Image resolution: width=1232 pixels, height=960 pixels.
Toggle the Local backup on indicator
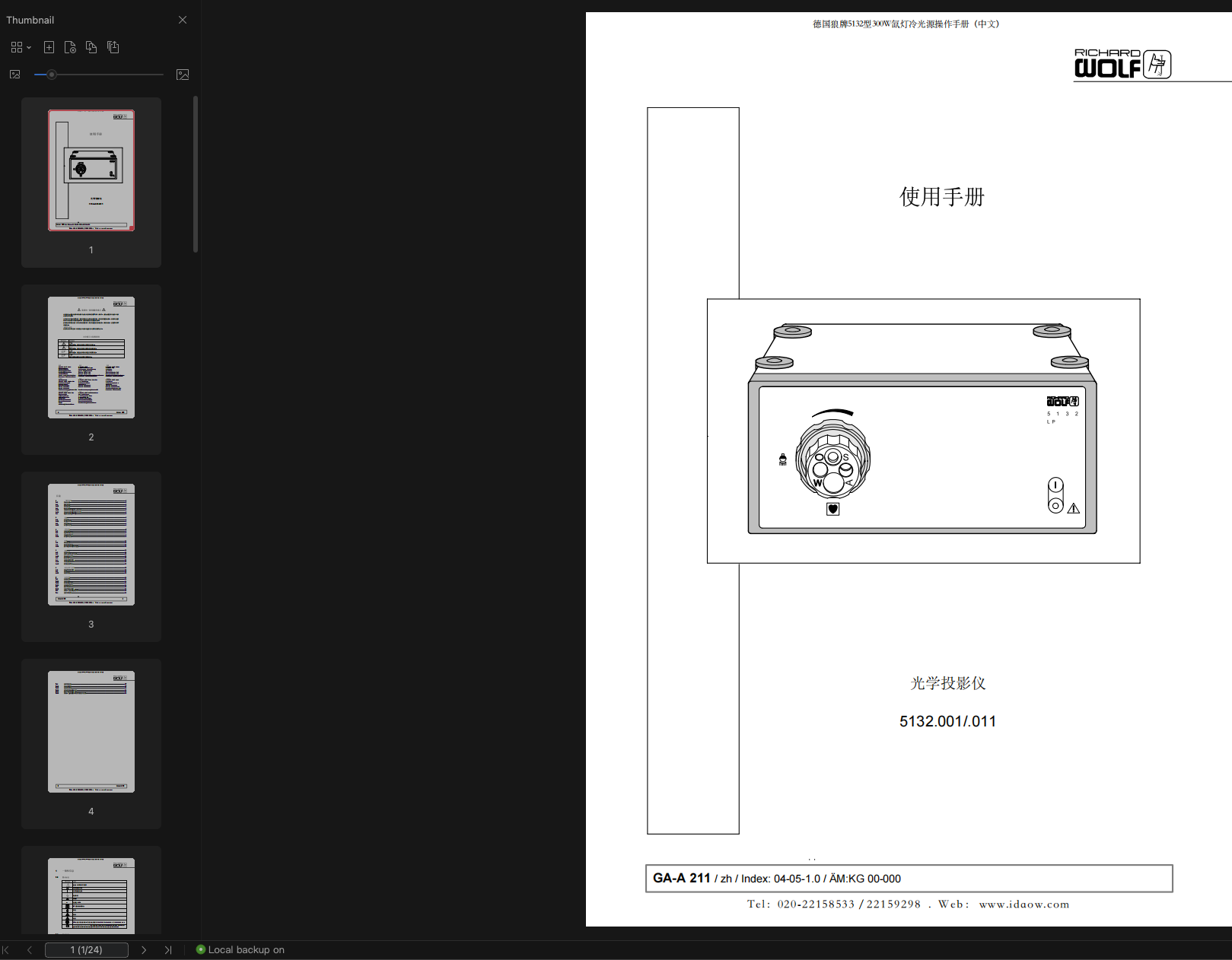tap(240, 949)
